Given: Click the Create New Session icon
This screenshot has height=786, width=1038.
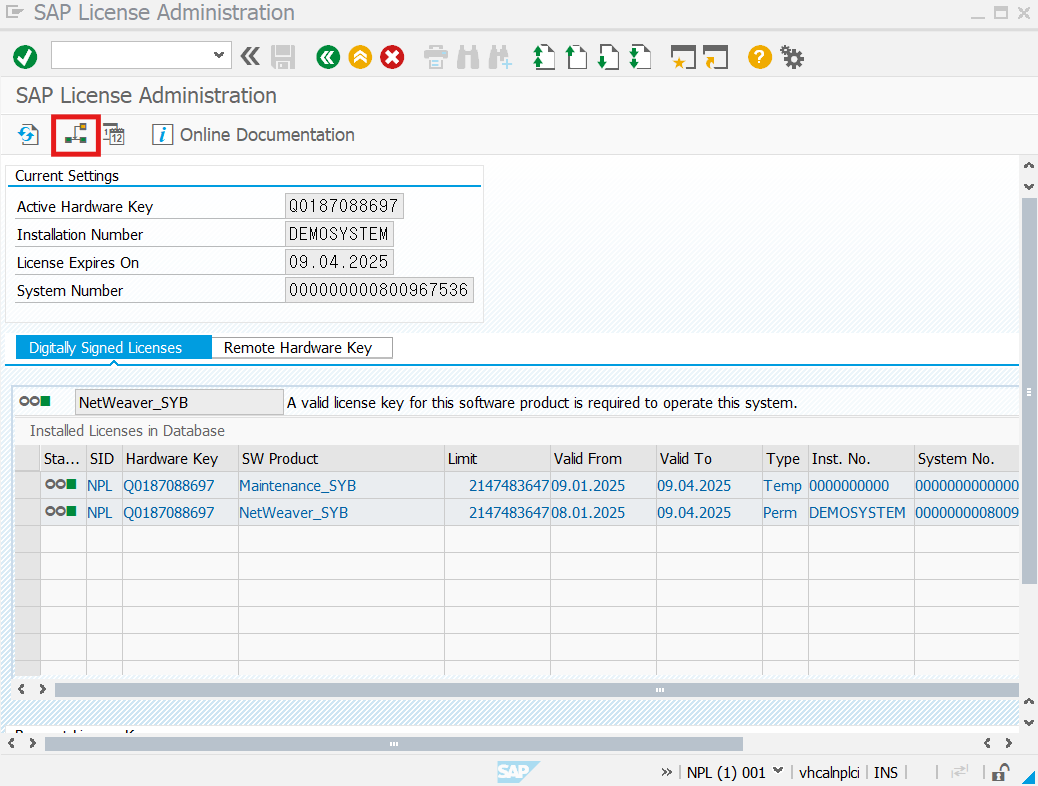Looking at the screenshot, I should pos(683,57).
